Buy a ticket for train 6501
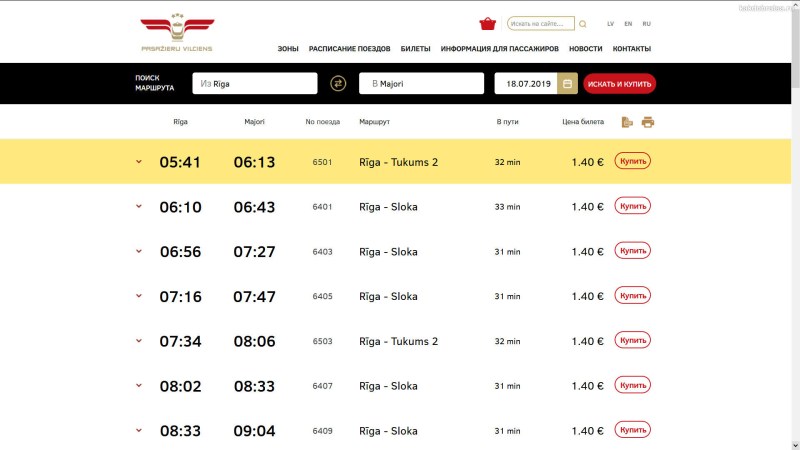The image size is (800, 450). pos(632,161)
